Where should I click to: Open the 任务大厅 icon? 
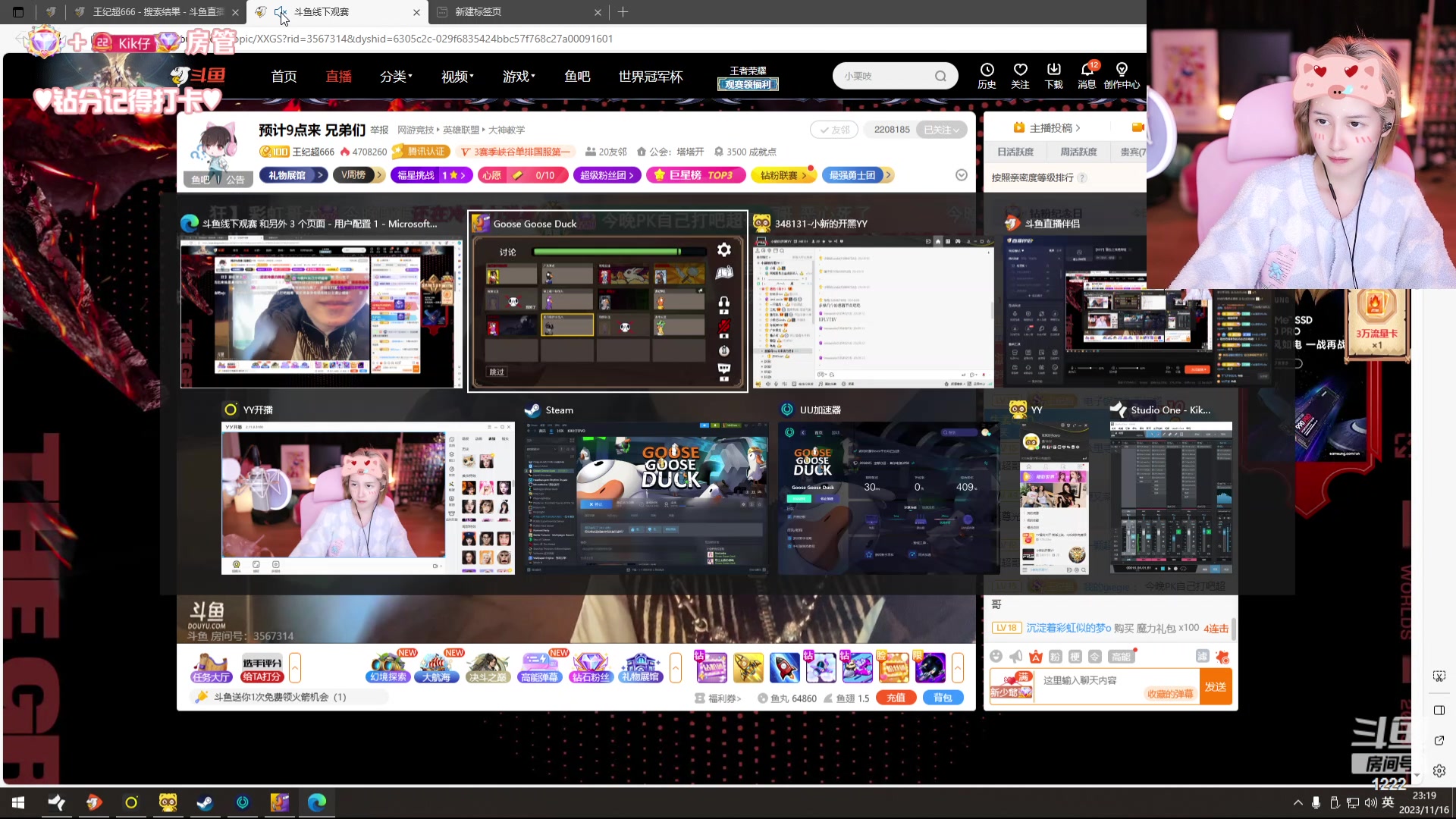211,667
